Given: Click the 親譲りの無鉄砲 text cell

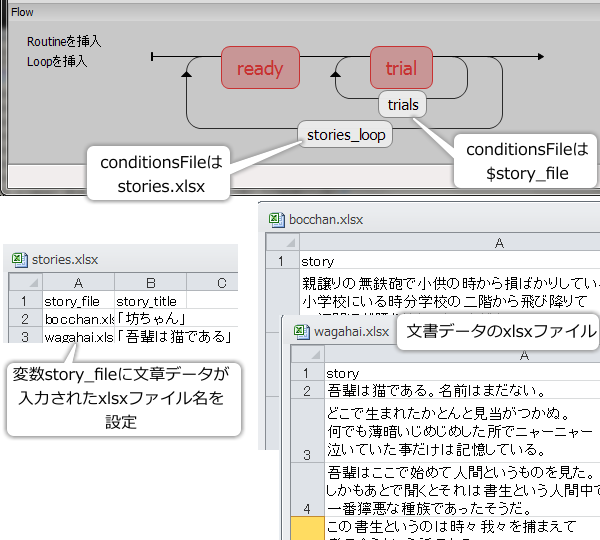Looking at the screenshot, I should 450,293.
